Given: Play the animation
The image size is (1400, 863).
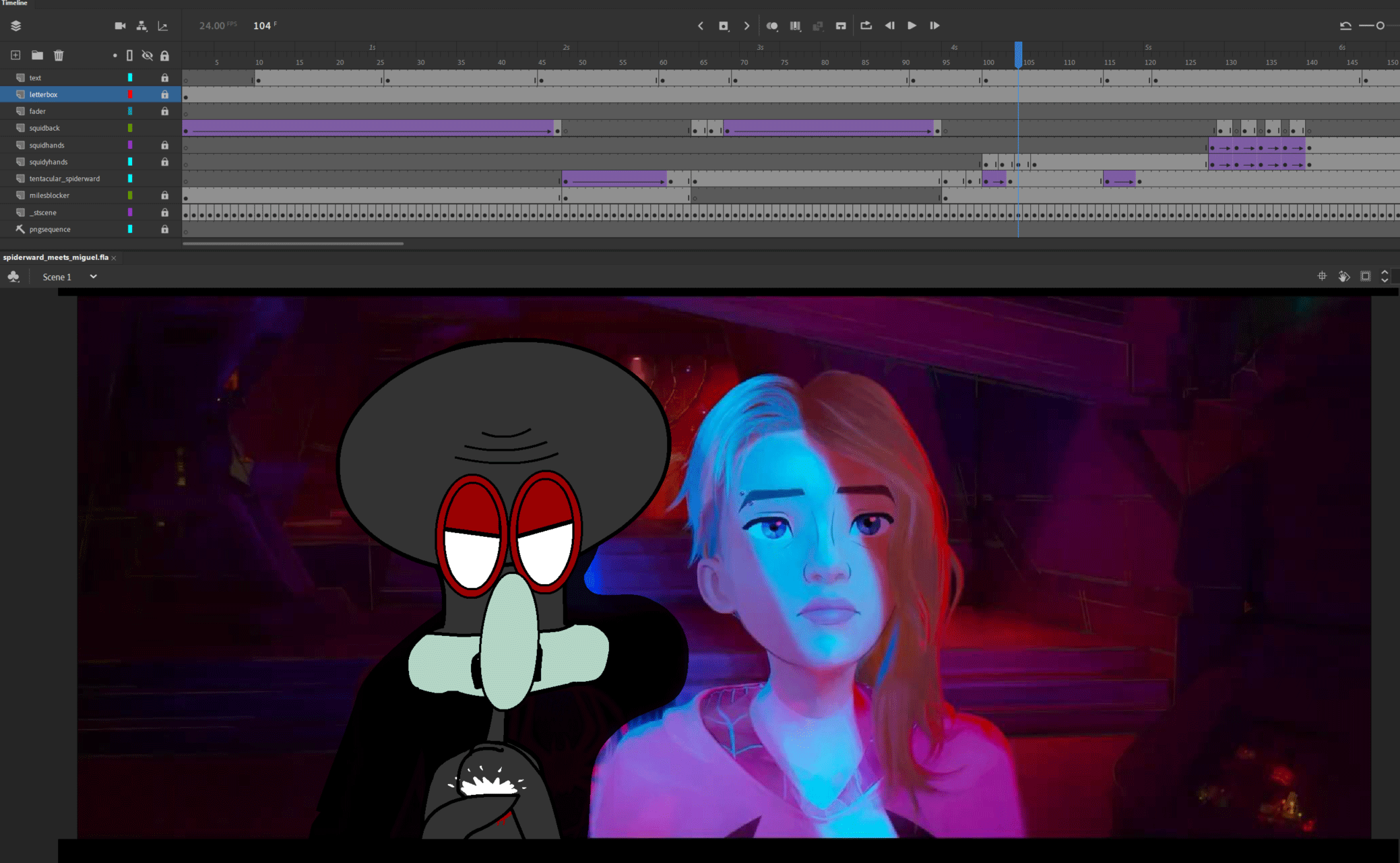Looking at the screenshot, I should pos(912,26).
